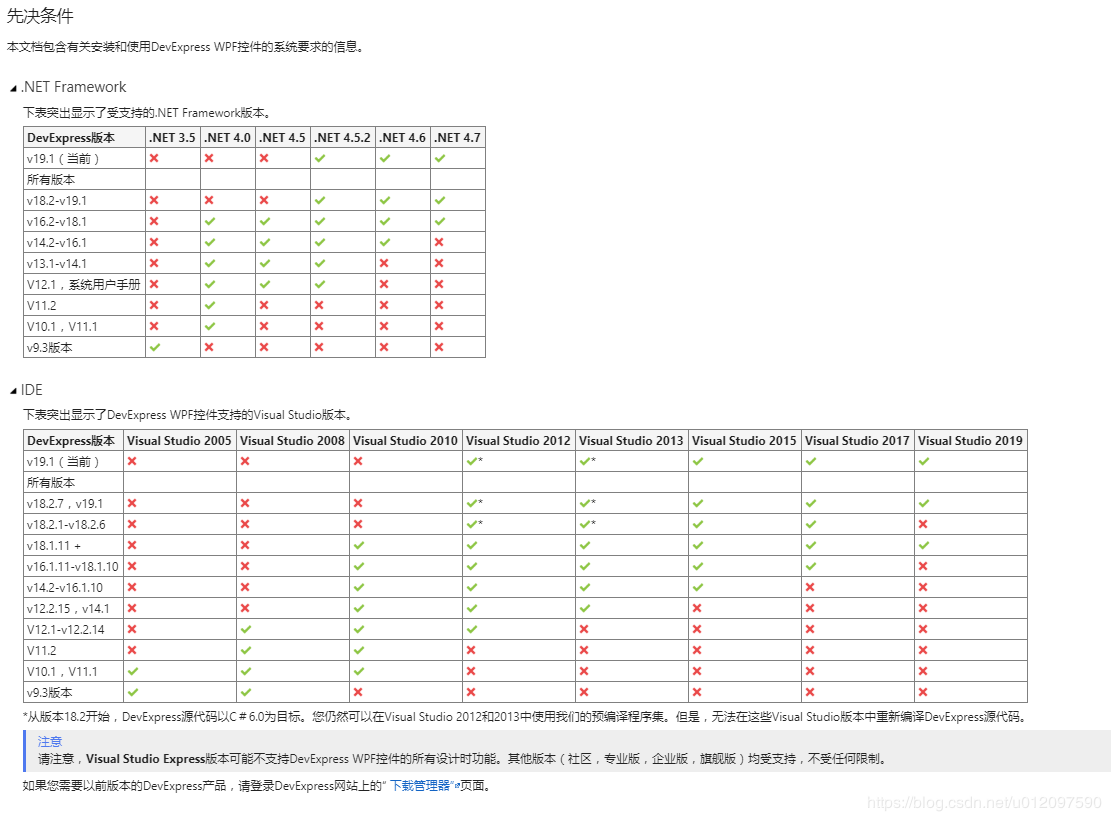Click the Visual Studio 2005 column header
Image resolution: width=1111 pixels, height=821 pixels.
click(179, 441)
